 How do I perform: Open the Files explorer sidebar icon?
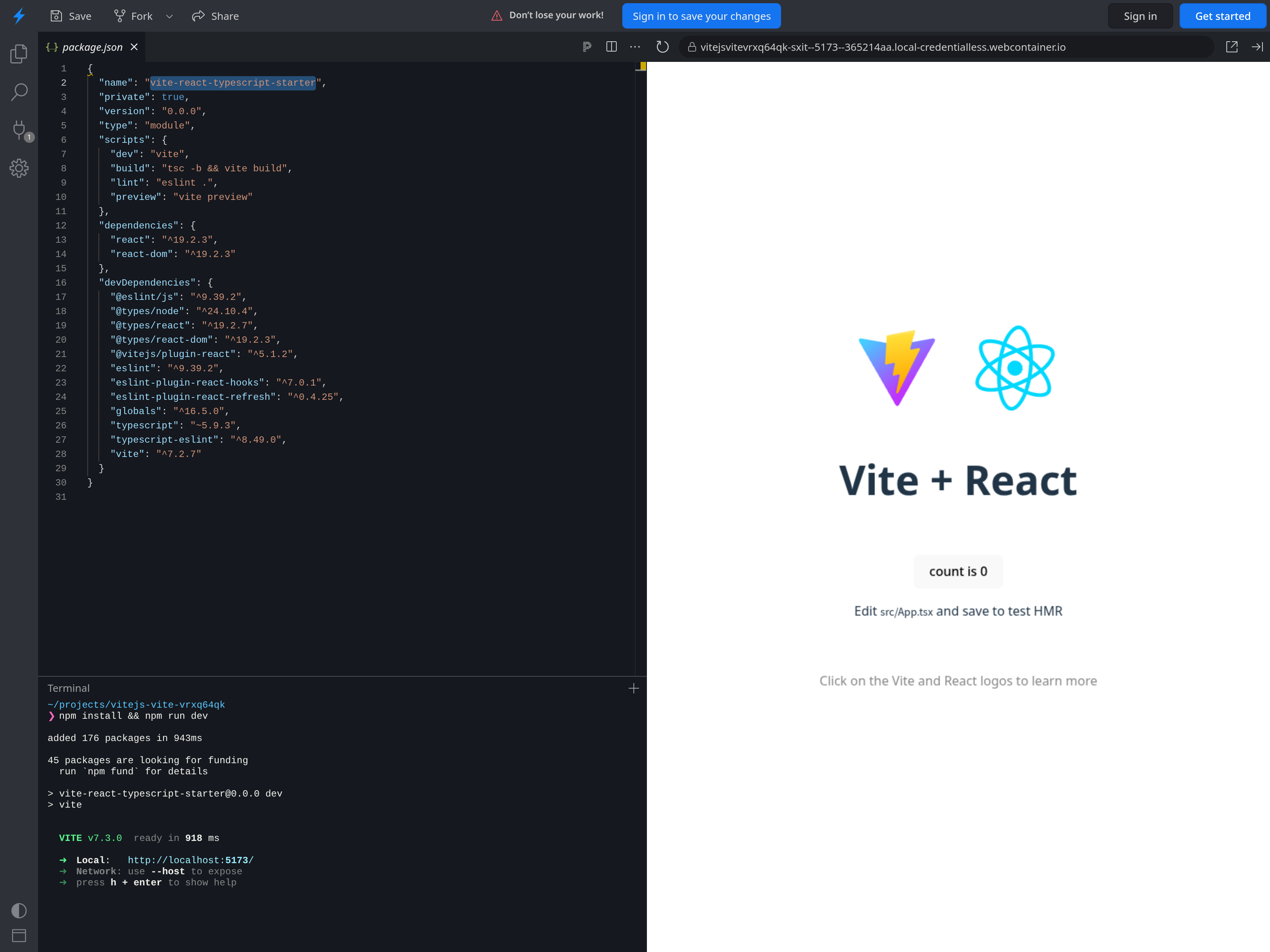(x=19, y=54)
